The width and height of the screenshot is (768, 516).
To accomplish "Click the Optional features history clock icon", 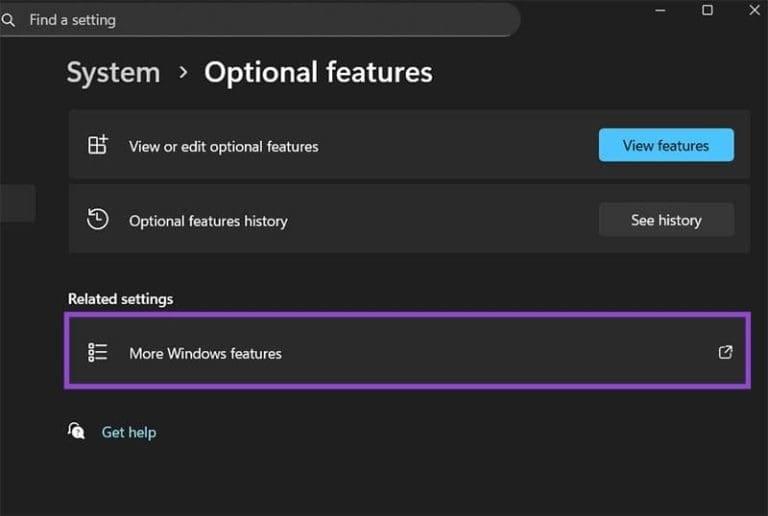I will pyautogui.click(x=97, y=220).
